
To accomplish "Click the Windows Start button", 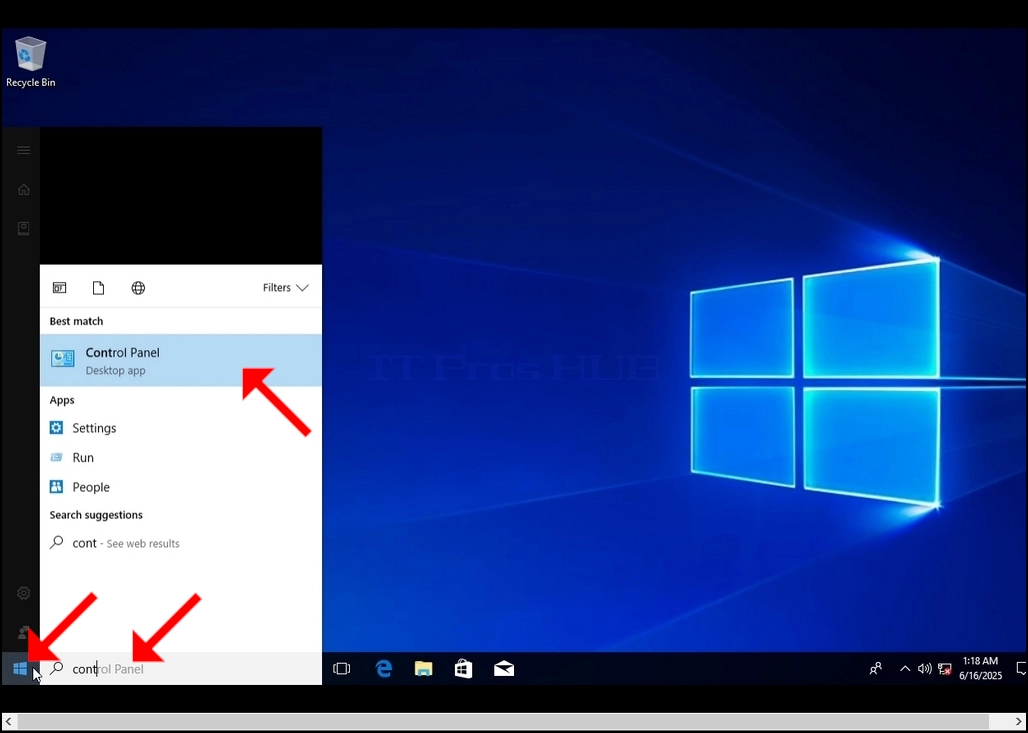I will click(20, 669).
